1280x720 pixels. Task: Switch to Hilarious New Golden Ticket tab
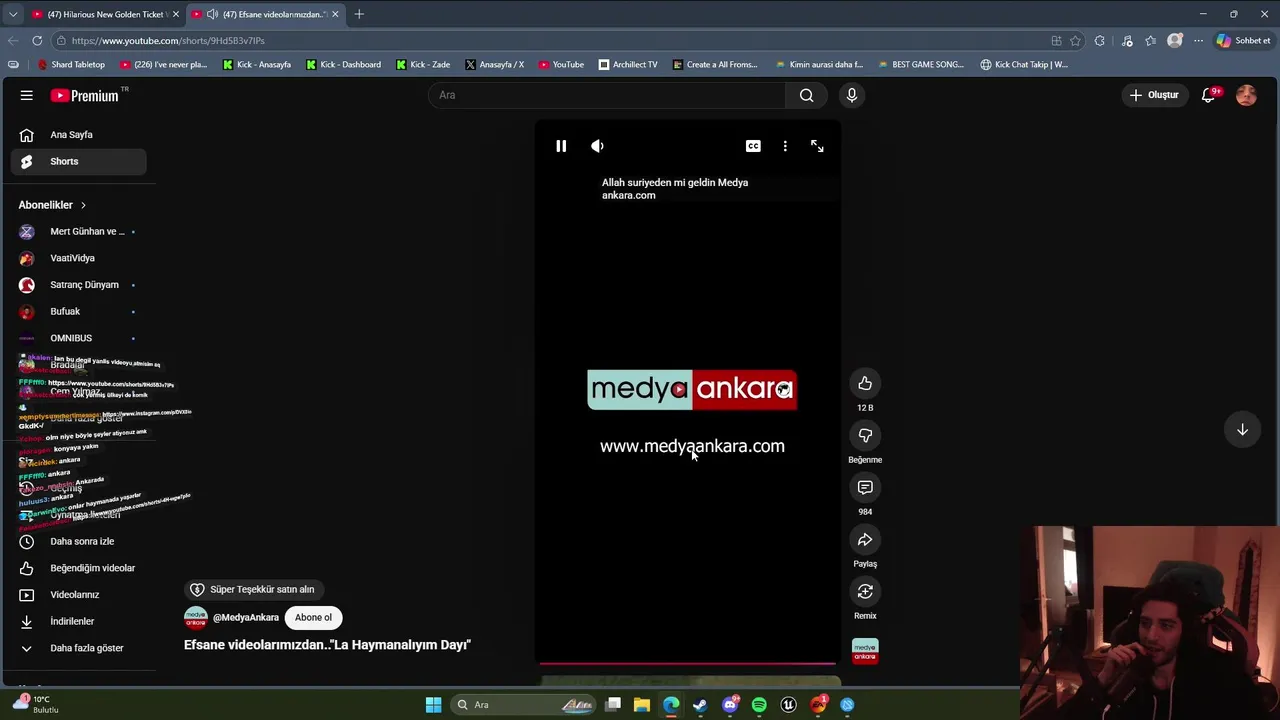(x=104, y=14)
